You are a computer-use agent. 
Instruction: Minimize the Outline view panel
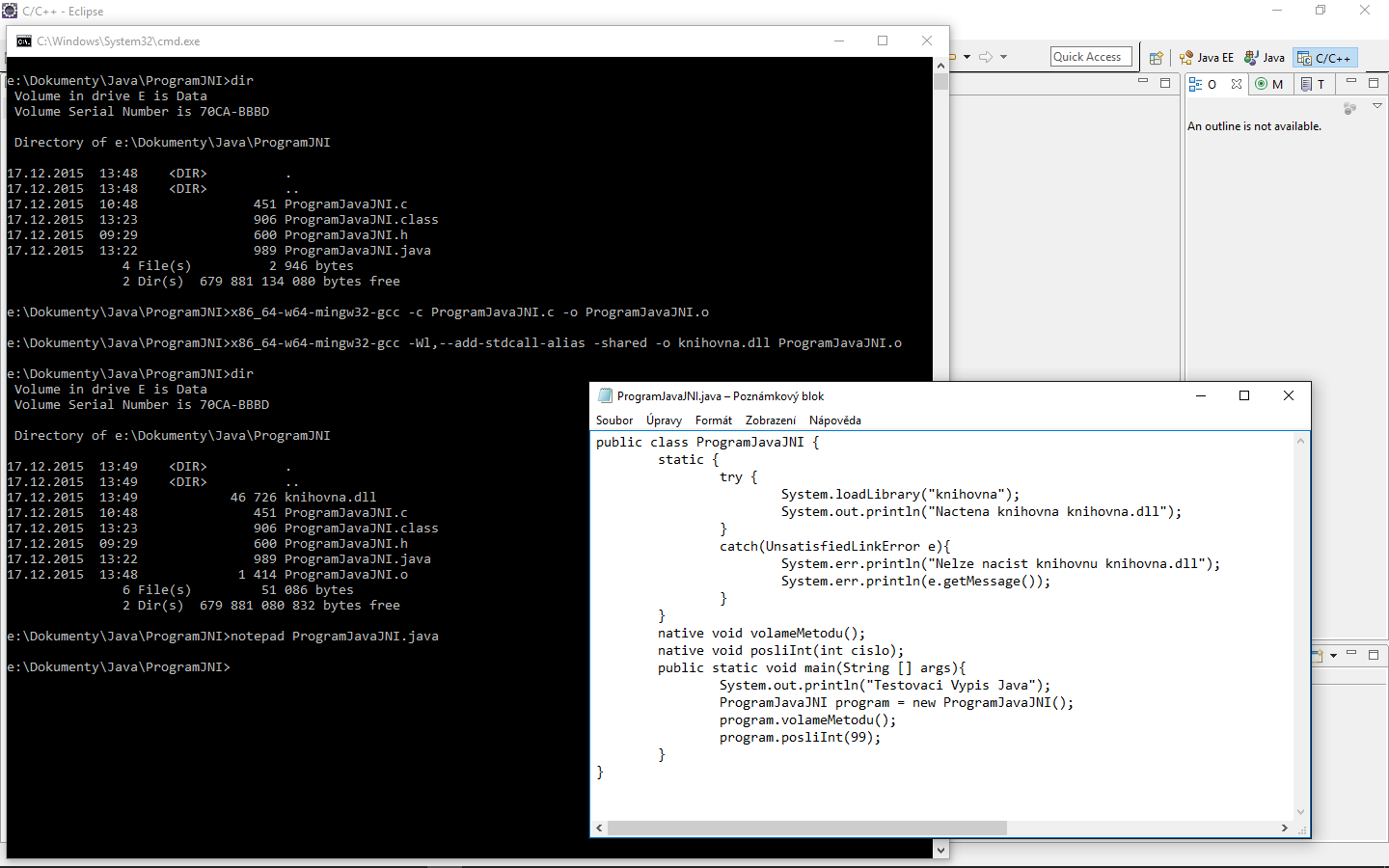tap(1352, 83)
